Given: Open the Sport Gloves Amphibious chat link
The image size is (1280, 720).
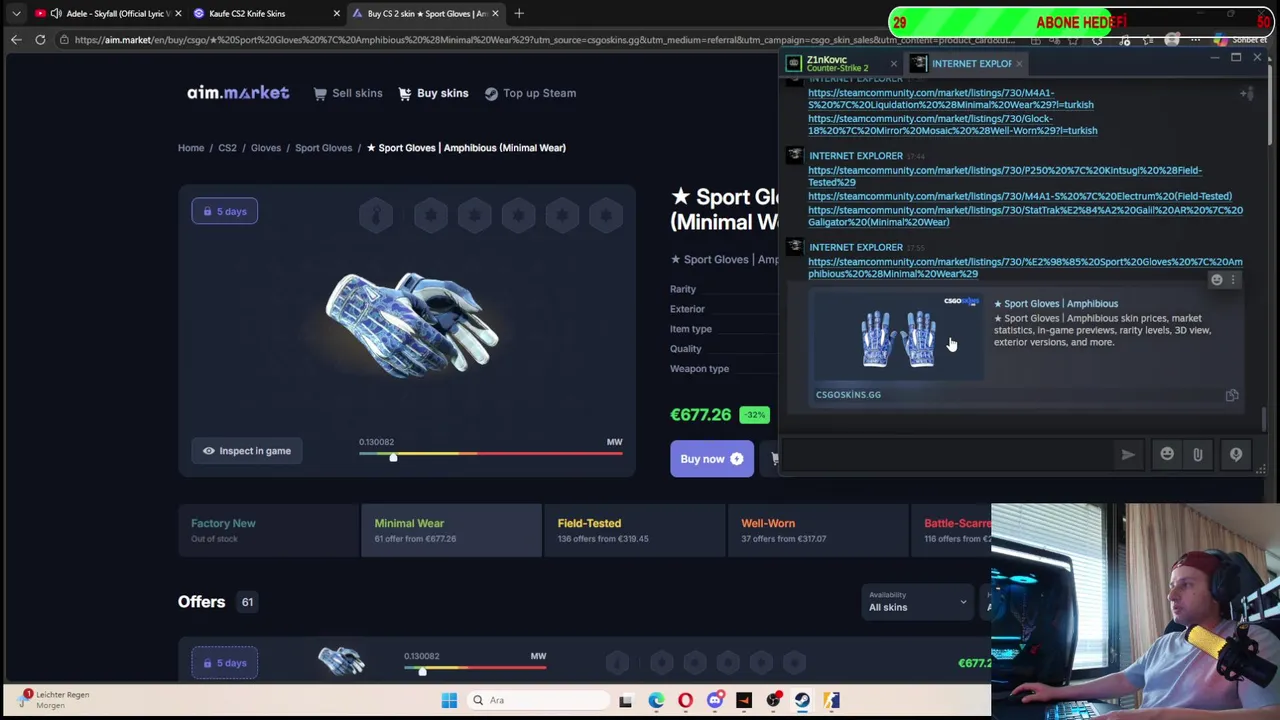Looking at the screenshot, I should click(1025, 268).
